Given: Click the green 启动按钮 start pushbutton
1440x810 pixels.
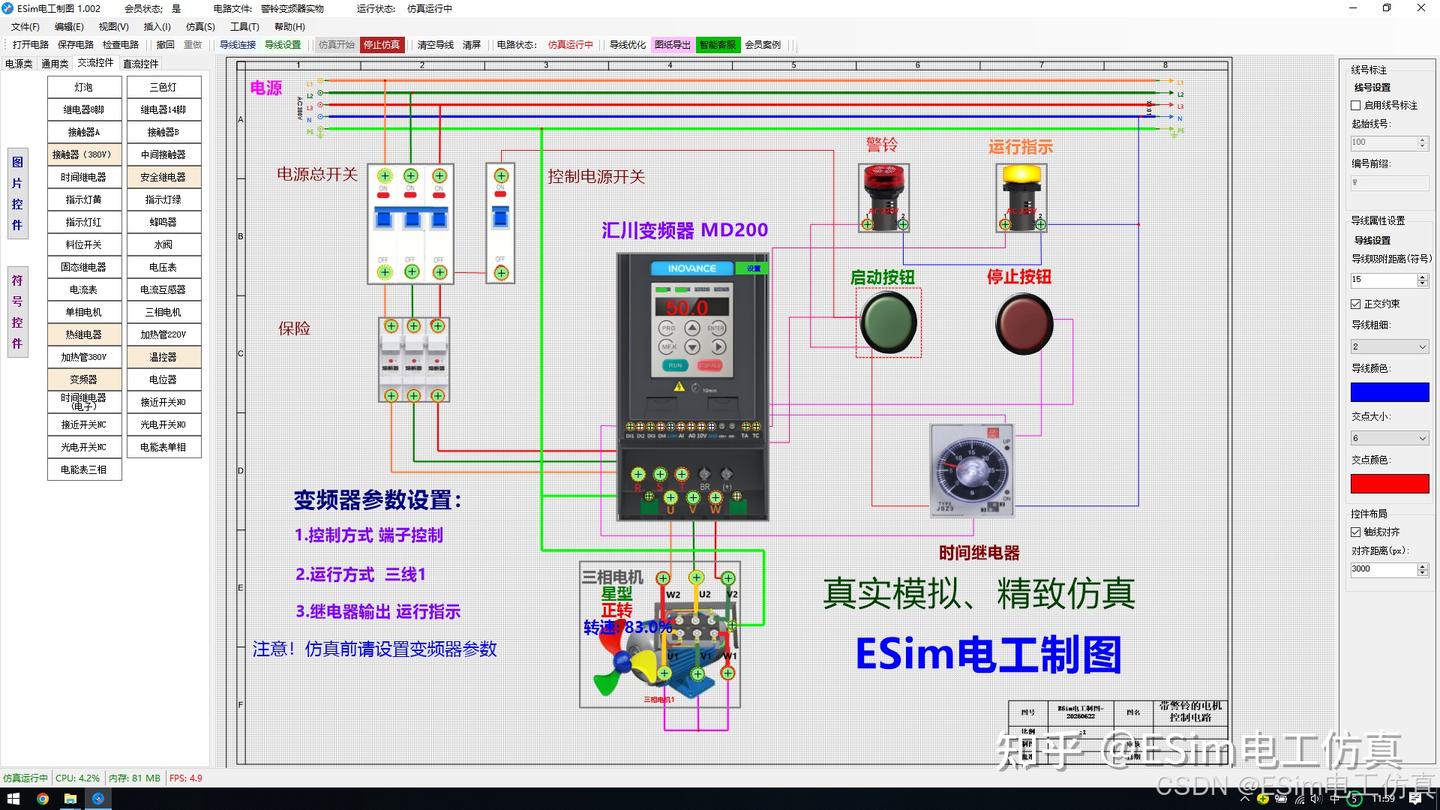Looking at the screenshot, I should [889, 322].
